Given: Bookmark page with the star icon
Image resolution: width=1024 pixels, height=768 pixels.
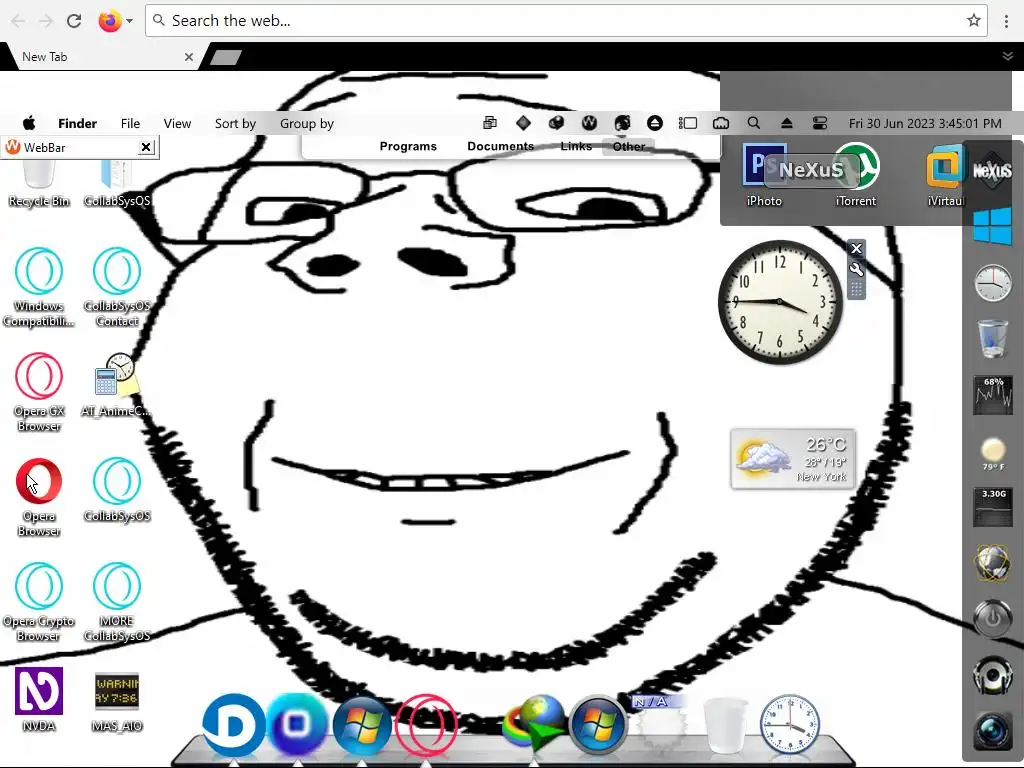Looking at the screenshot, I should tap(974, 21).
